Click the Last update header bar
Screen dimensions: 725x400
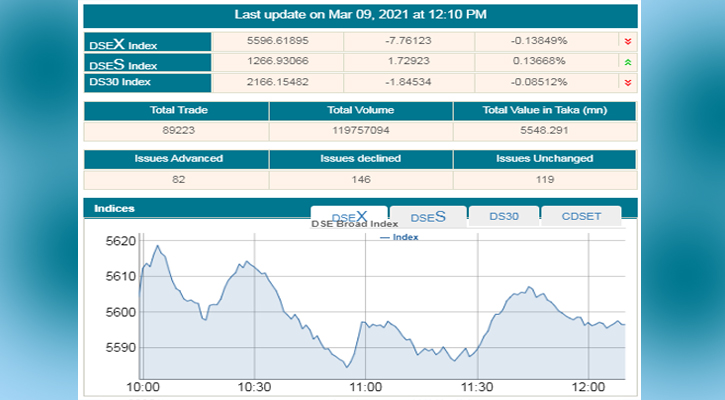click(360, 15)
